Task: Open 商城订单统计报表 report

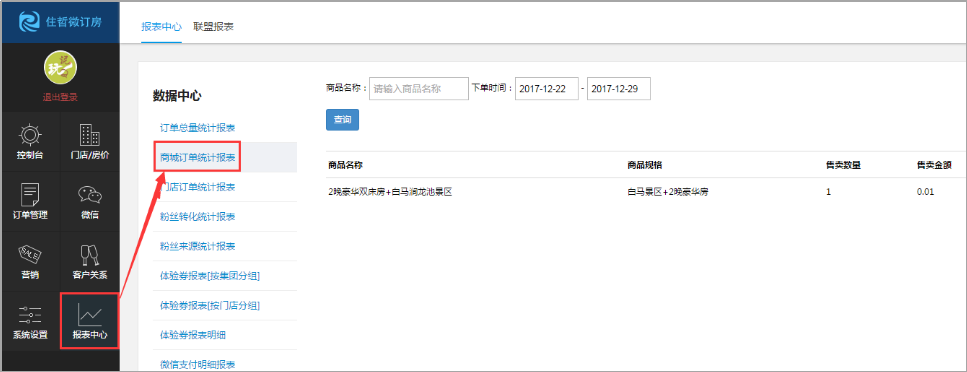Action: click(x=197, y=157)
